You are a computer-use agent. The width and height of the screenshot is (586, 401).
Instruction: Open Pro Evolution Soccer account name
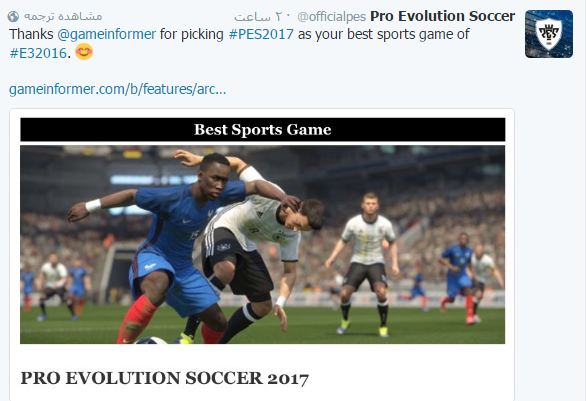click(x=442, y=16)
